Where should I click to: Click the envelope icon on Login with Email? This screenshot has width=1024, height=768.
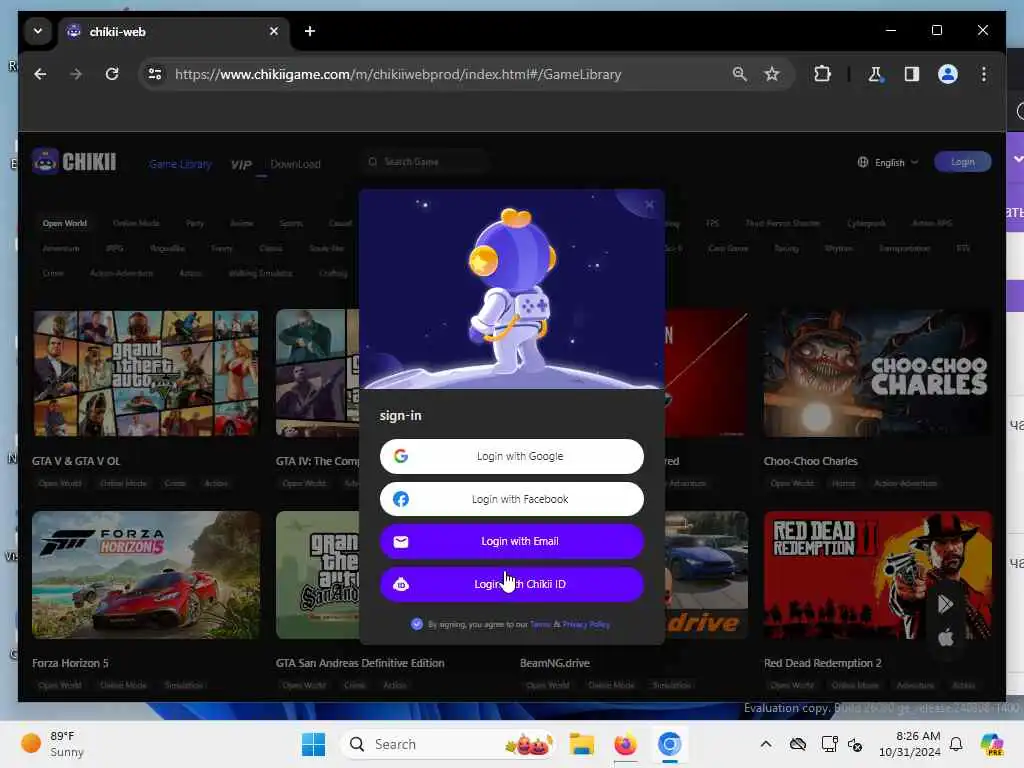pyautogui.click(x=401, y=541)
